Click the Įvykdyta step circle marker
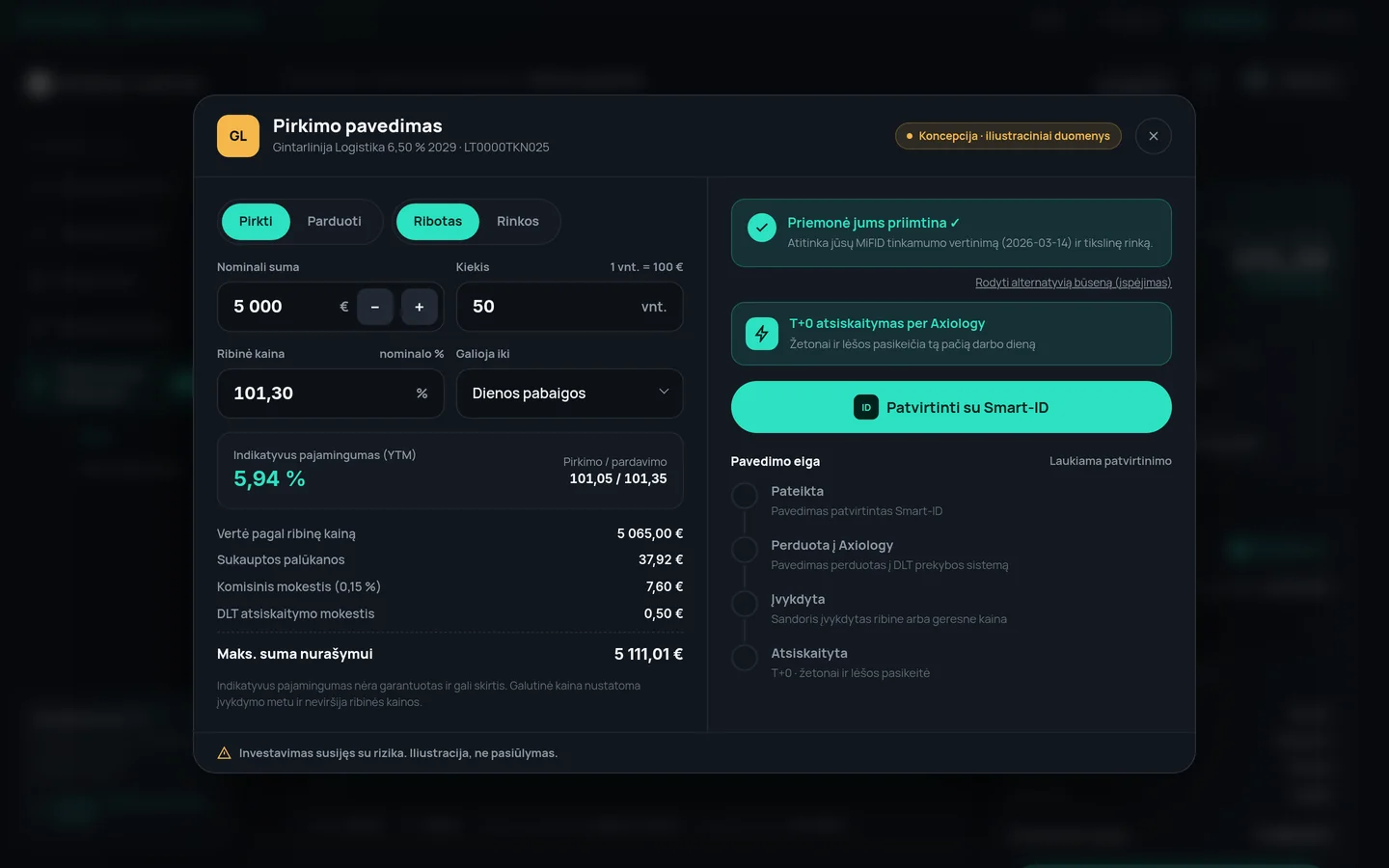Viewport: 1389px width, 868px height. [745, 604]
